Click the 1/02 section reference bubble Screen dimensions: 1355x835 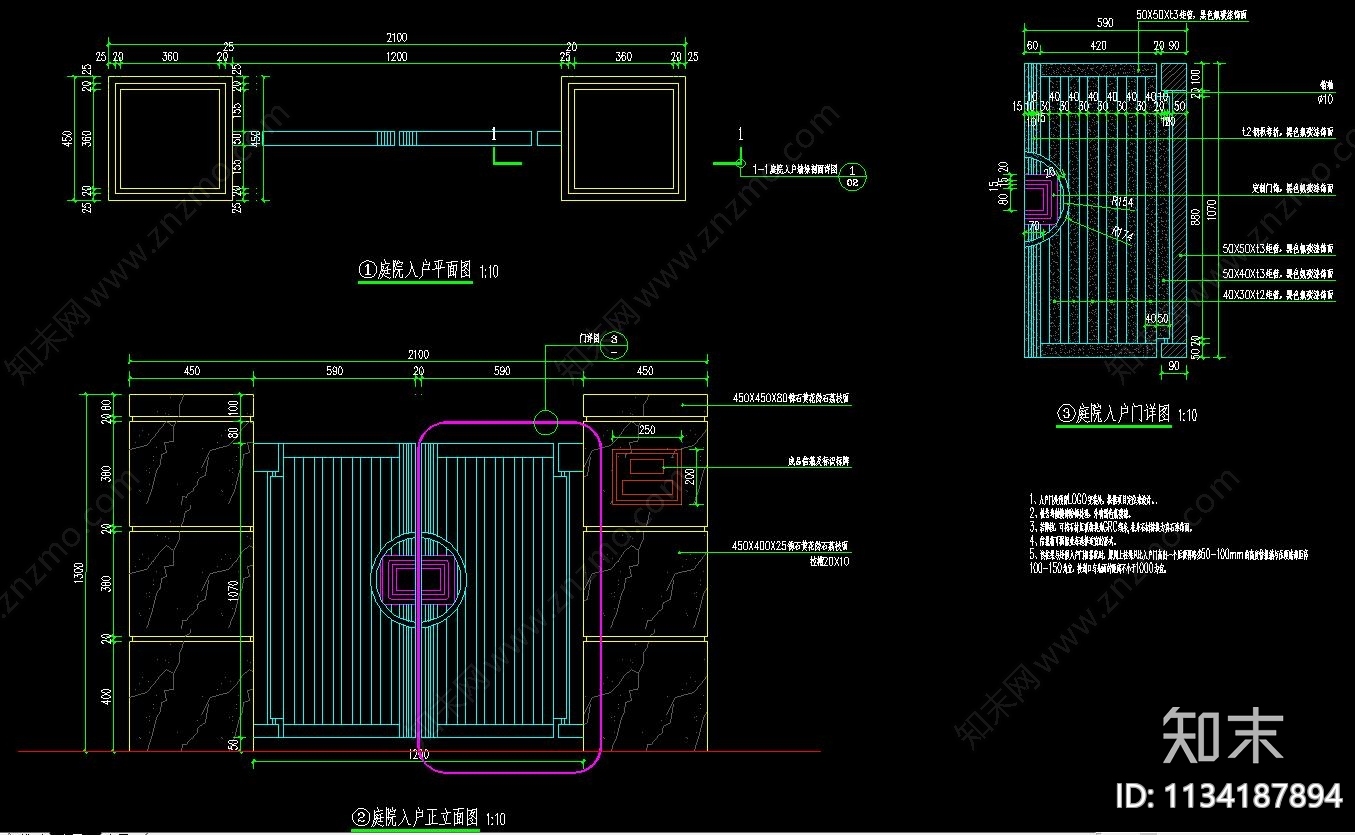click(852, 176)
